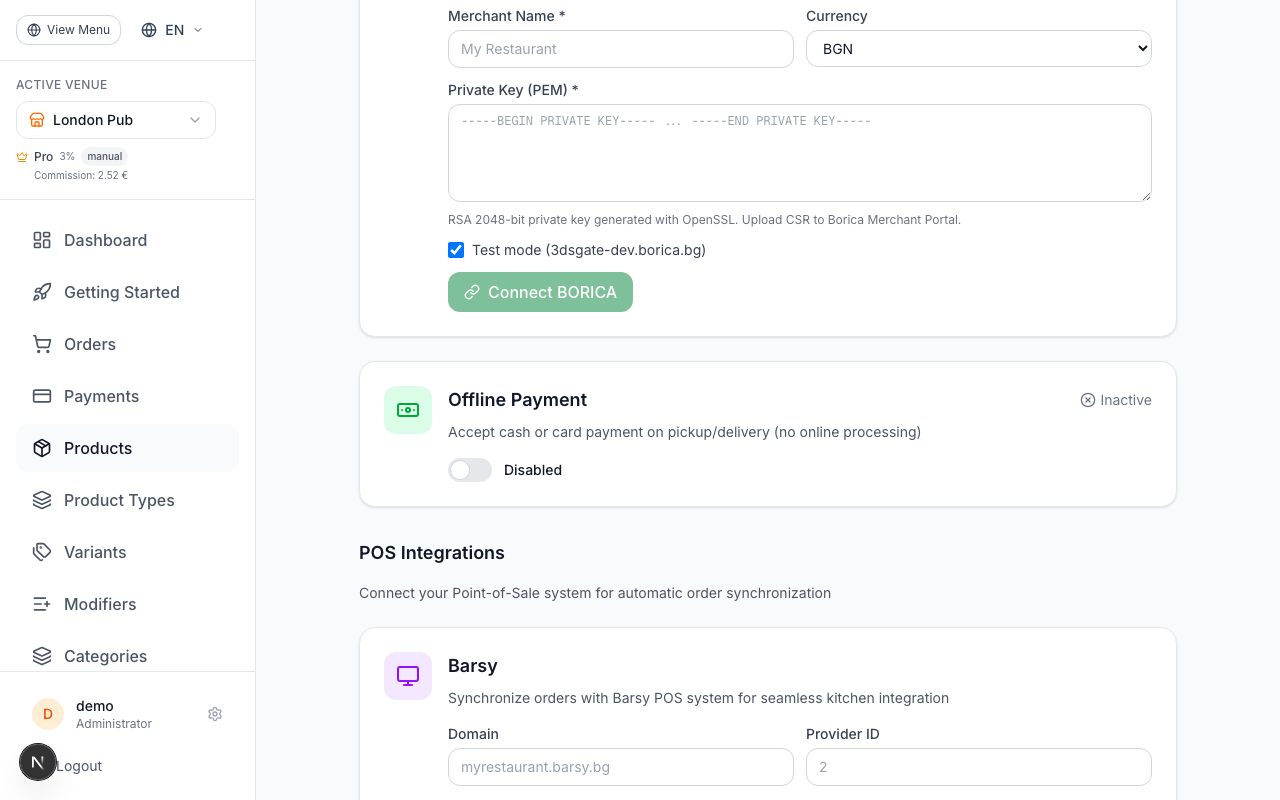The width and height of the screenshot is (1280, 800).
Task: Open the Currency dropdown showing BGN
Action: click(978, 48)
